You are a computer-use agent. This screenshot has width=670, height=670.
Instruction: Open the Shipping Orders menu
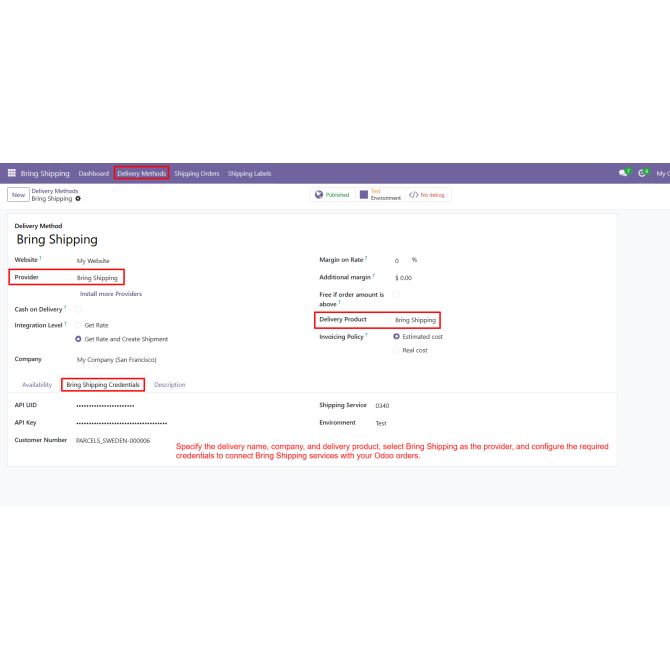coord(197,173)
